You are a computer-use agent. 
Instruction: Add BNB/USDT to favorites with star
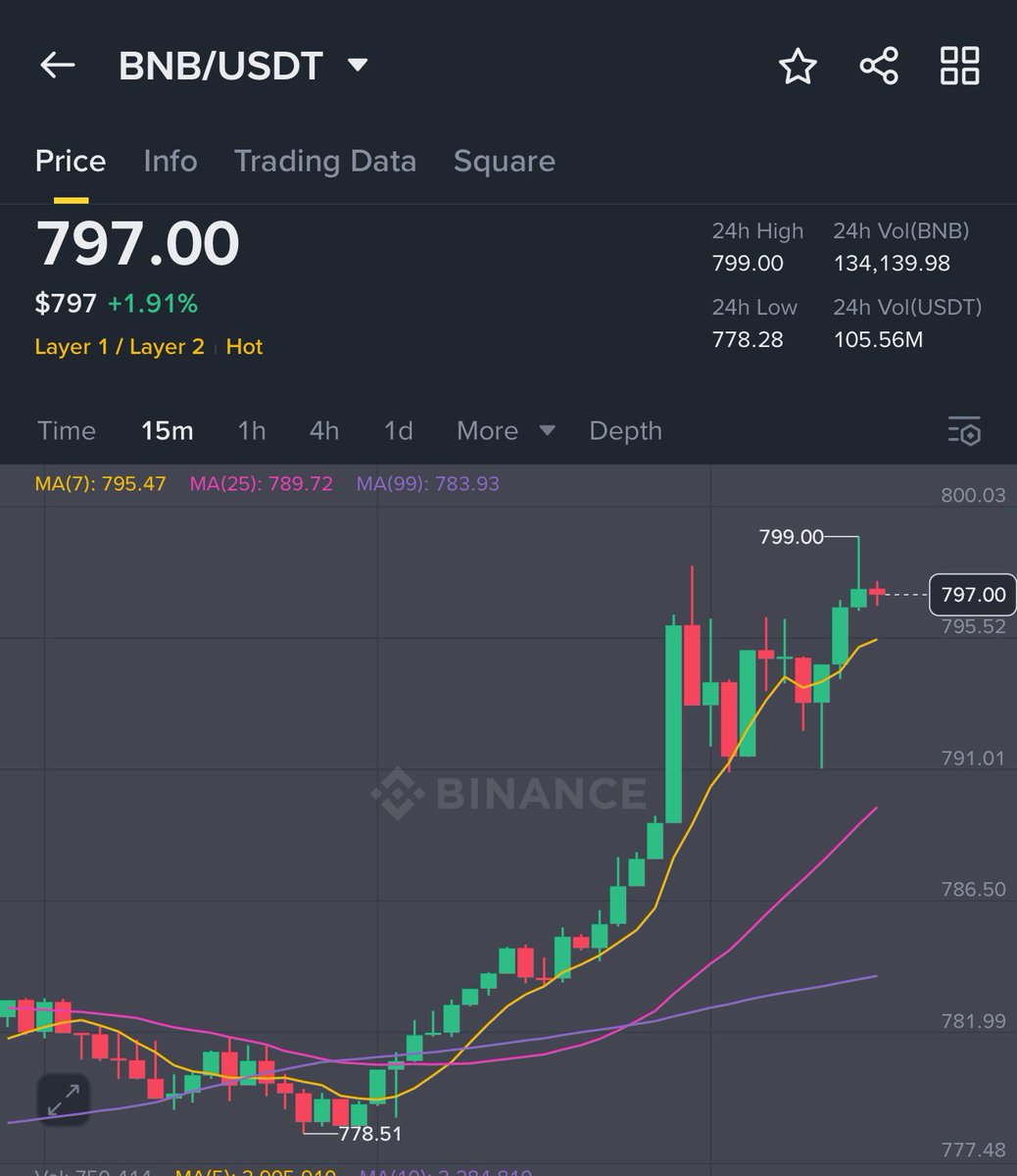click(798, 67)
